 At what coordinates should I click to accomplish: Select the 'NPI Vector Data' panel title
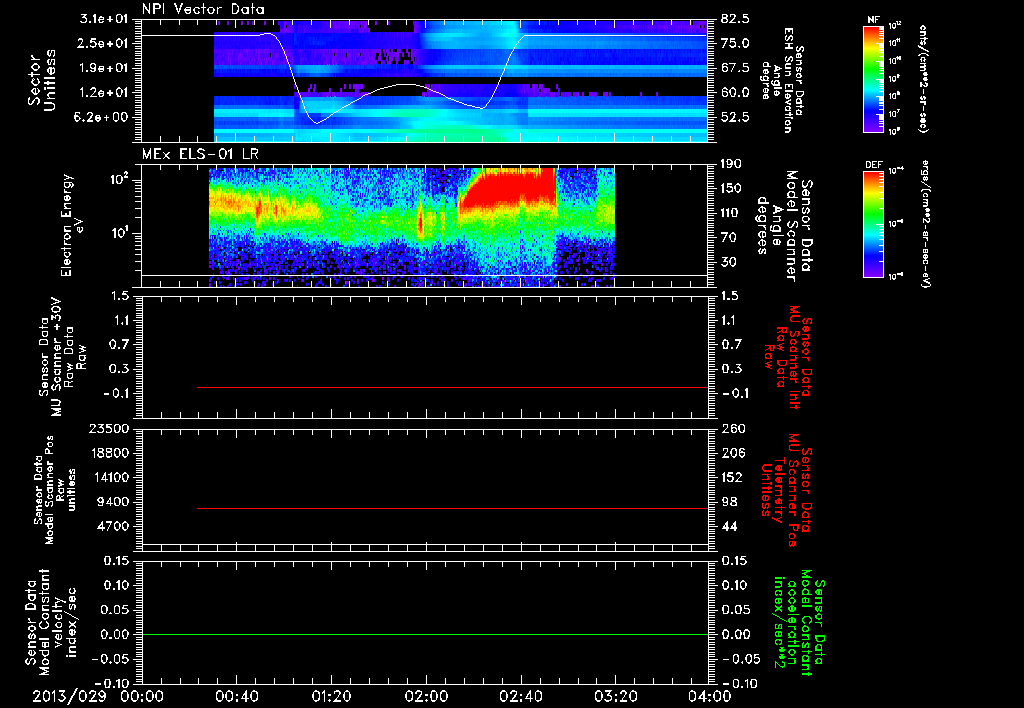coord(203,9)
